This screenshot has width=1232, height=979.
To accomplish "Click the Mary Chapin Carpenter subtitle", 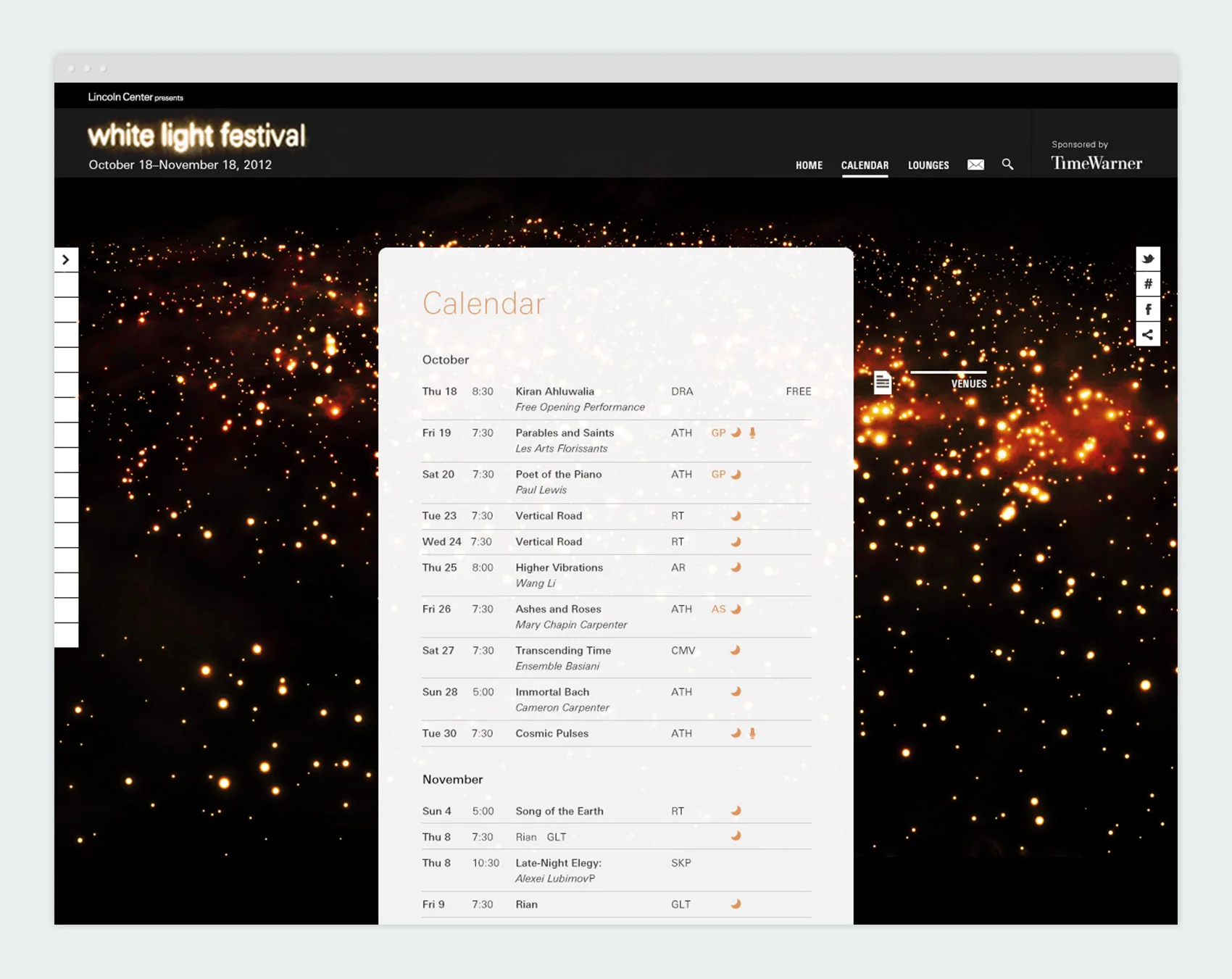I will (x=571, y=625).
